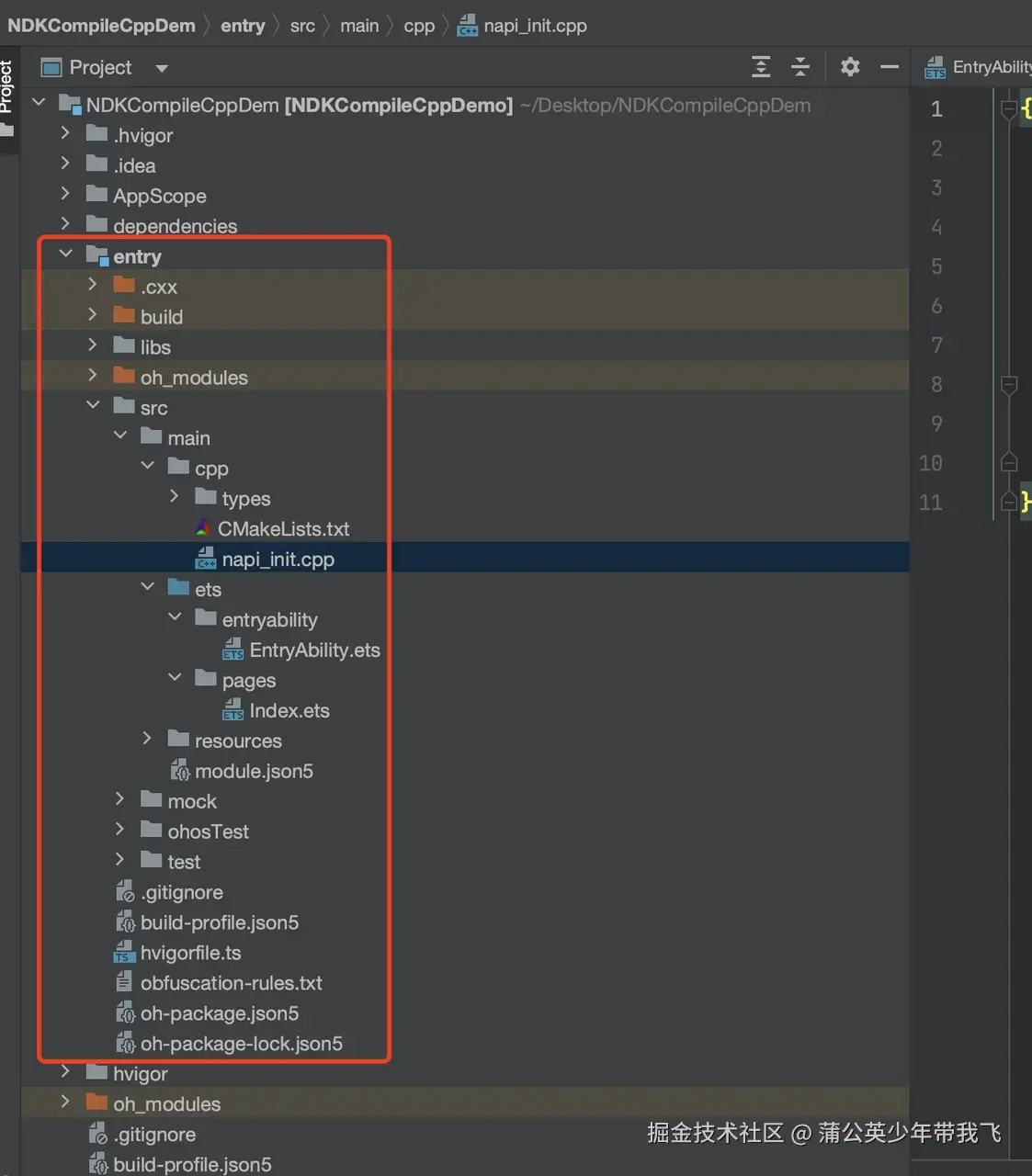The height and width of the screenshot is (1176, 1032).
Task: Select the obfuscation-rules.txt file icon
Action: pos(124,982)
